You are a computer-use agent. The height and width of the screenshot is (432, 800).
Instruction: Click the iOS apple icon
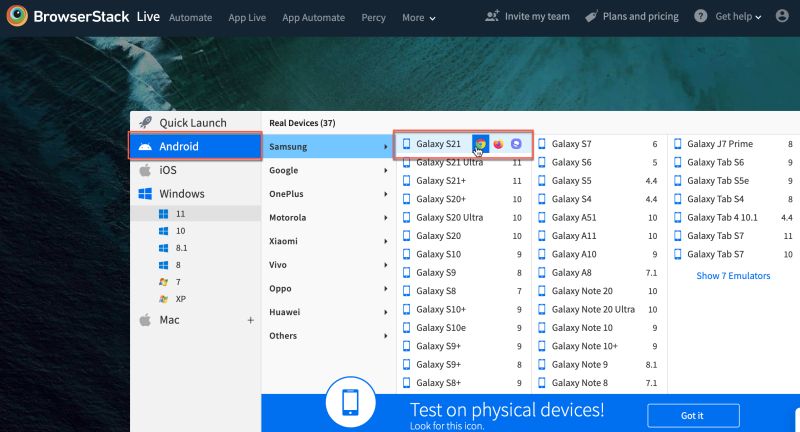click(145, 170)
